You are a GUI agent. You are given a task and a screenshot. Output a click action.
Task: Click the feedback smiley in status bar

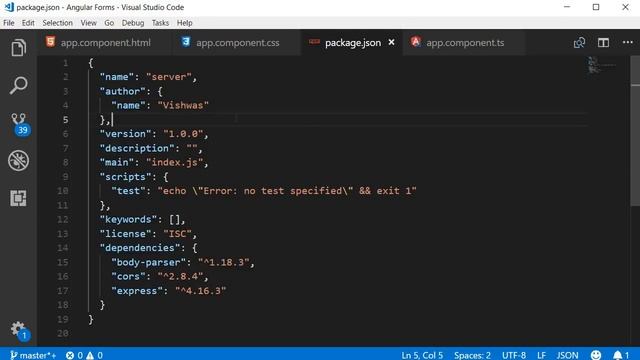pyautogui.click(x=596, y=355)
